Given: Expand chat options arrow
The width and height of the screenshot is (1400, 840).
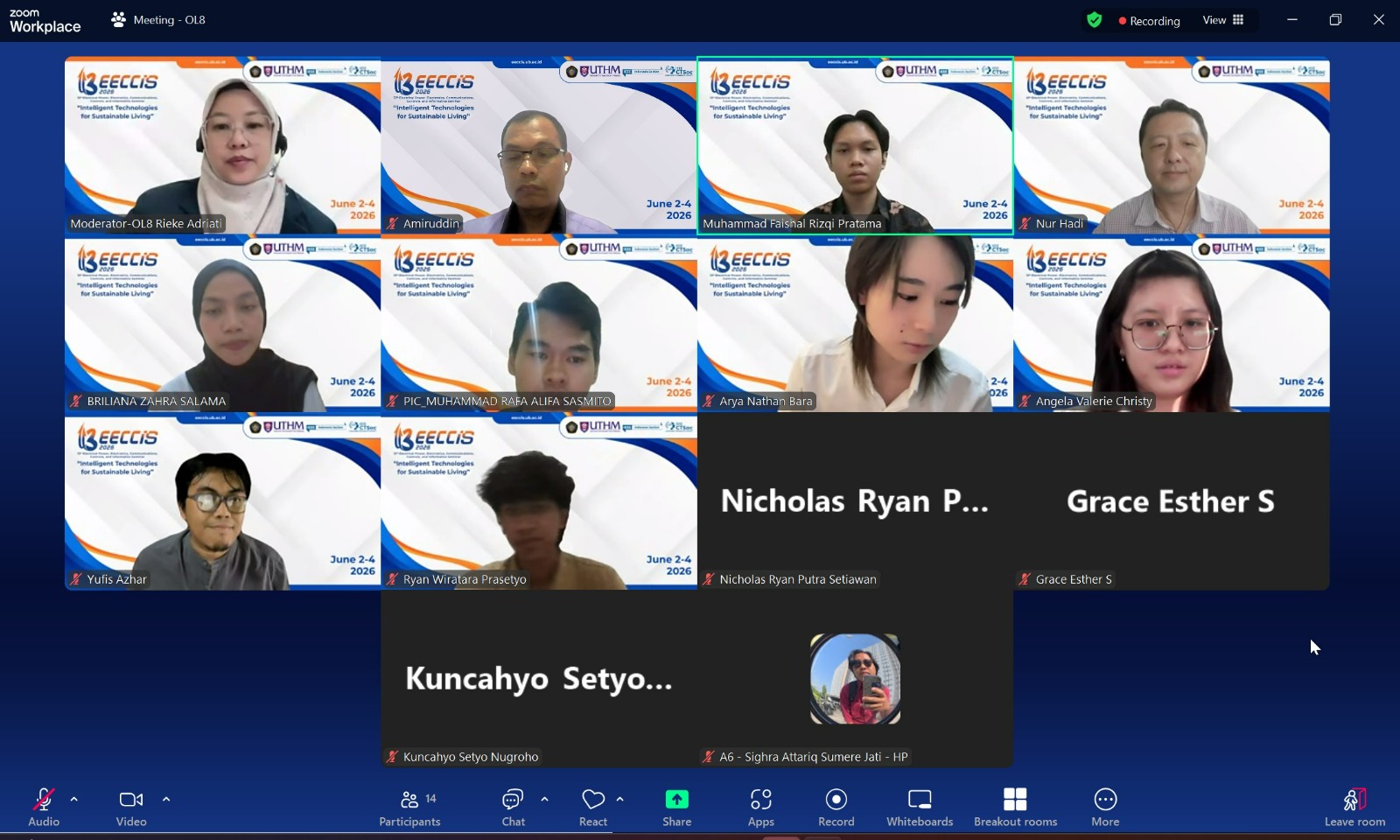Looking at the screenshot, I should [x=545, y=799].
